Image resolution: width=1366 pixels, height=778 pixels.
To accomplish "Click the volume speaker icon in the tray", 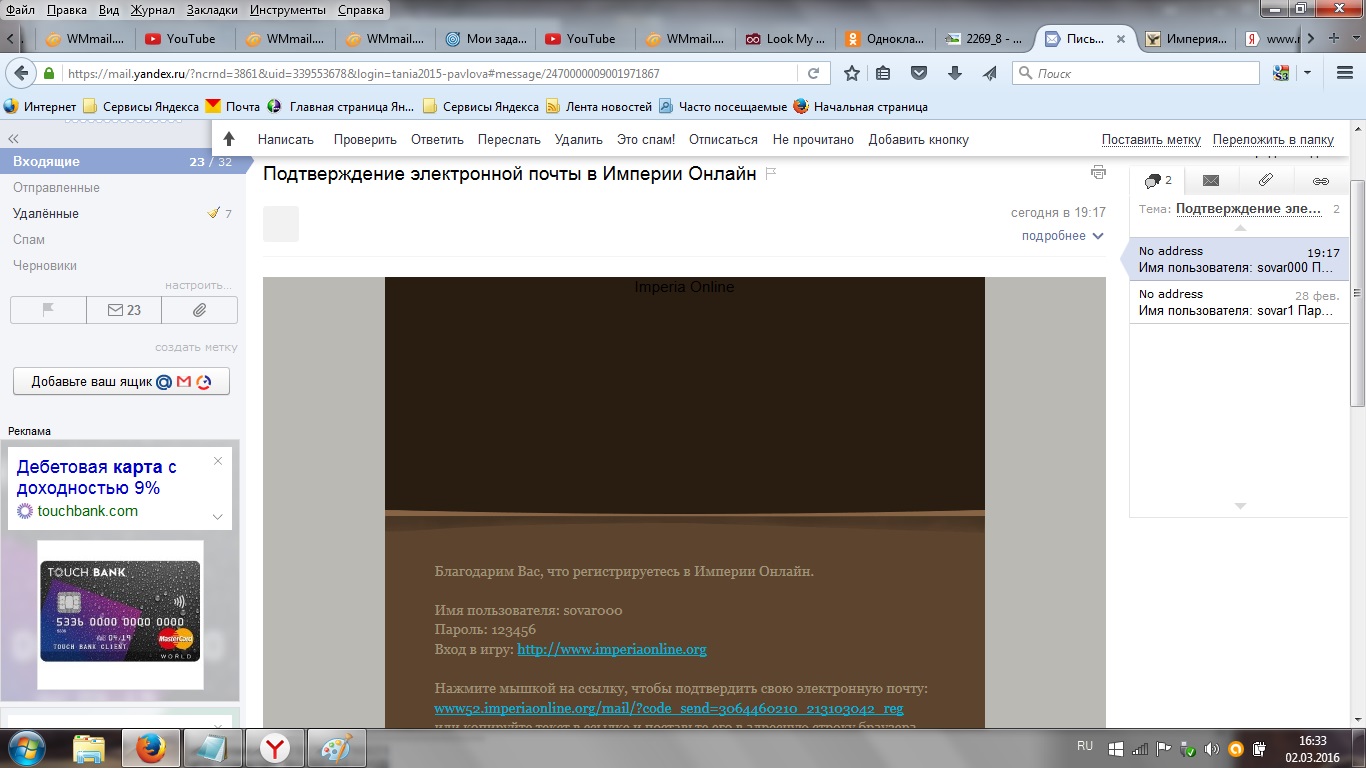I will (x=1212, y=748).
